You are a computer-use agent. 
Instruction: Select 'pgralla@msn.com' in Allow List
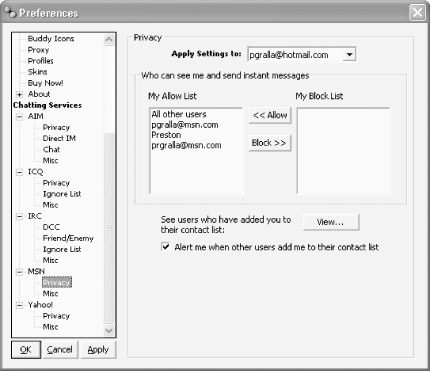pyautogui.click(x=185, y=125)
